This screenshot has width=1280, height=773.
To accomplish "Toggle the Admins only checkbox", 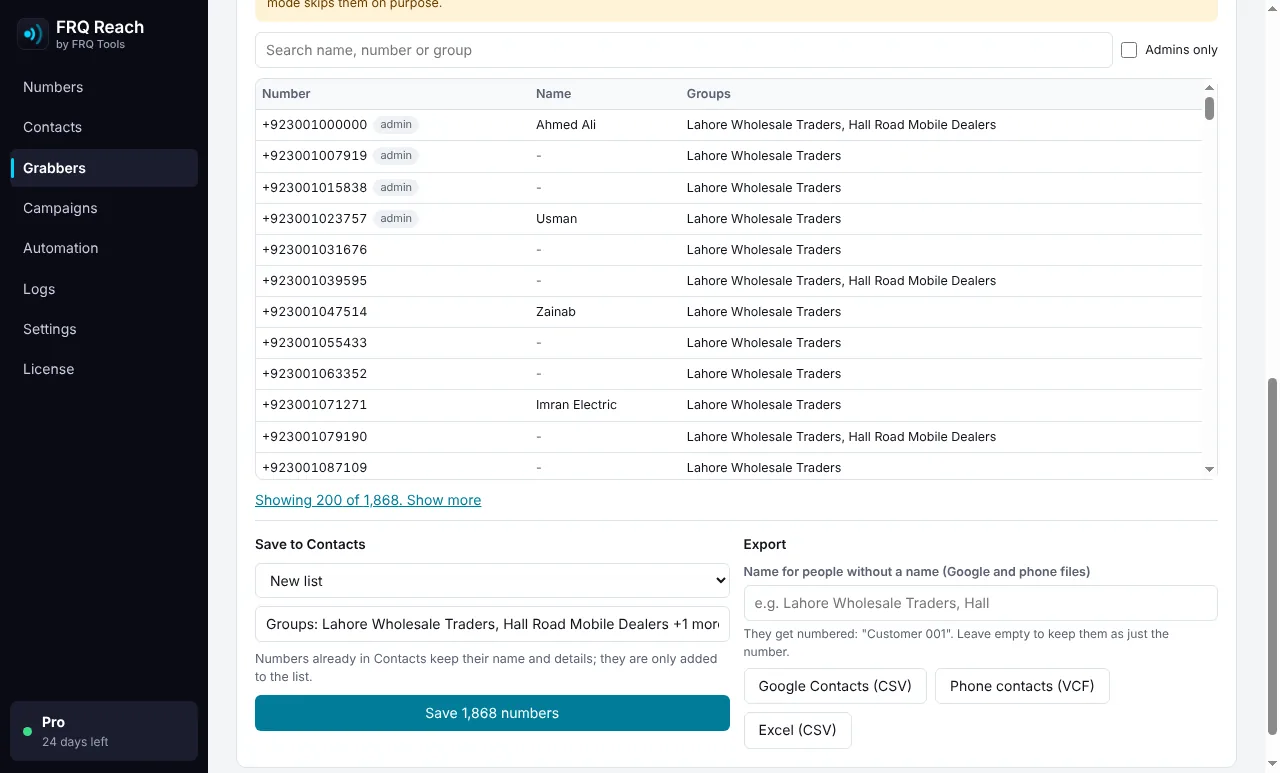I will [1129, 50].
